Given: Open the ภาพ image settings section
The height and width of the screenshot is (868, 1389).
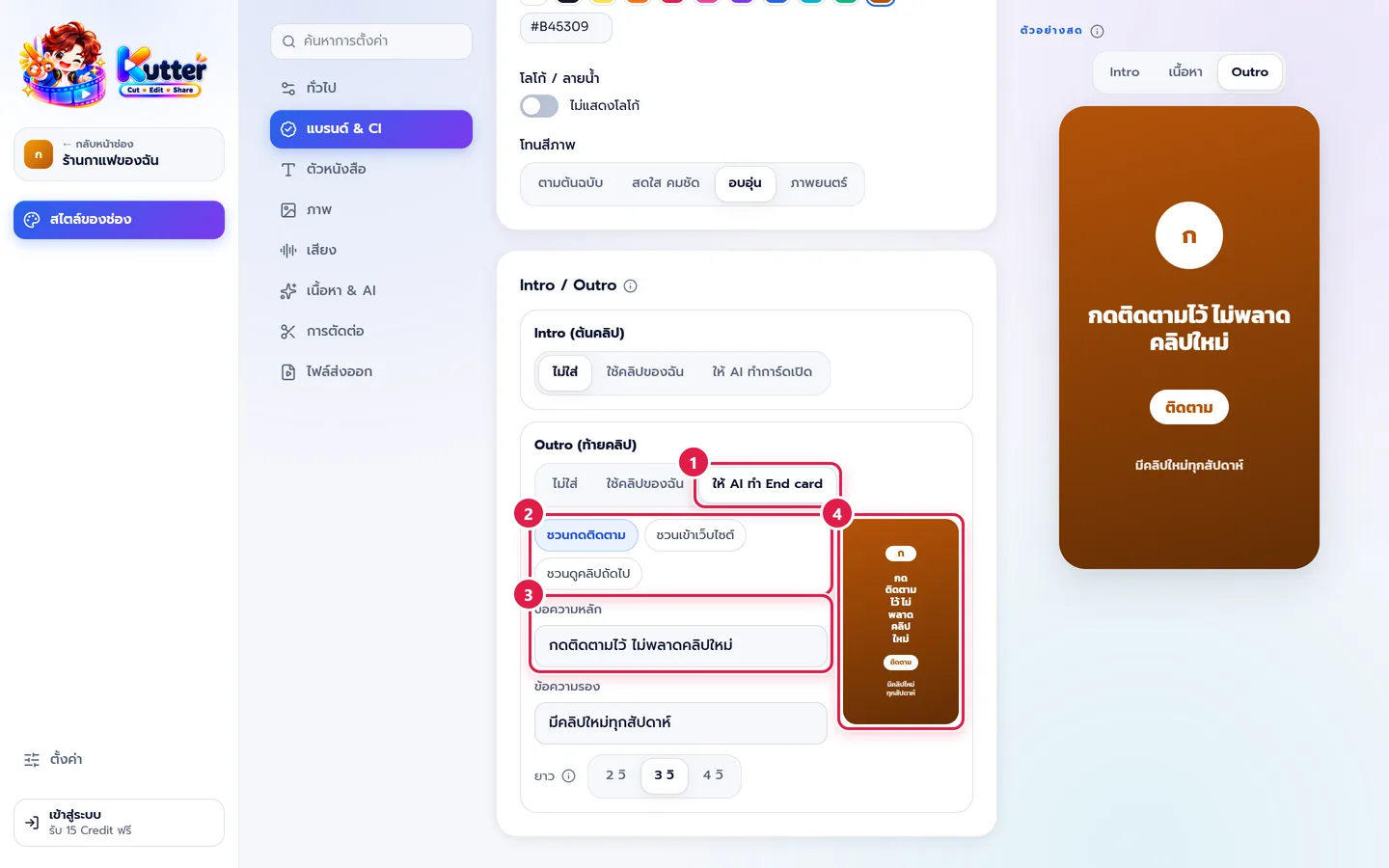Looking at the screenshot, I should (x=371, y=209).
